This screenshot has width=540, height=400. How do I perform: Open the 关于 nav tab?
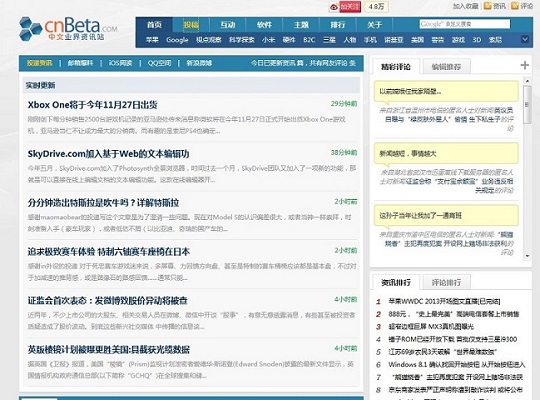click(x=374, y=25)
